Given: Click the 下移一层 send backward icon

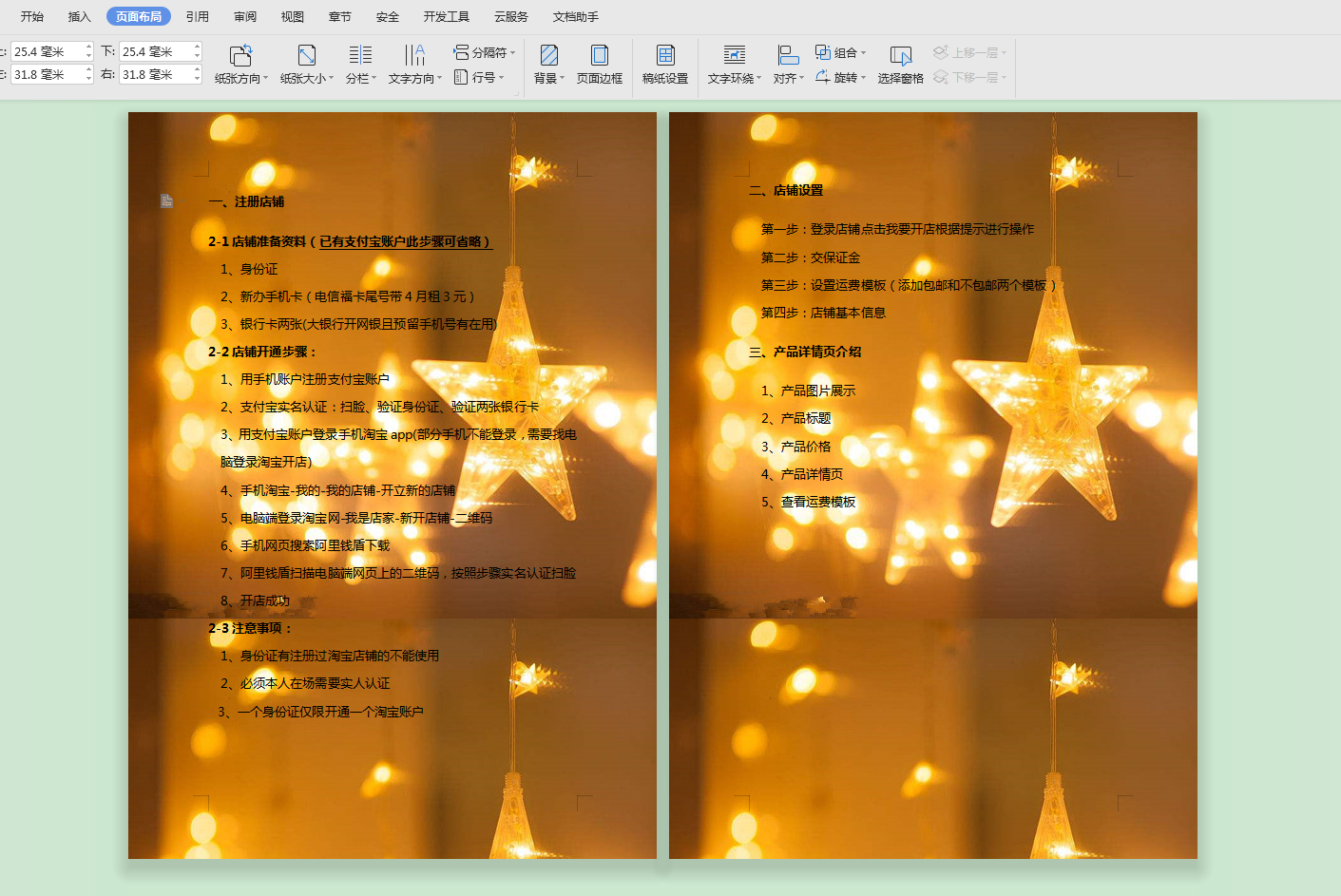Looking at the screenshot, I should 941,77.
